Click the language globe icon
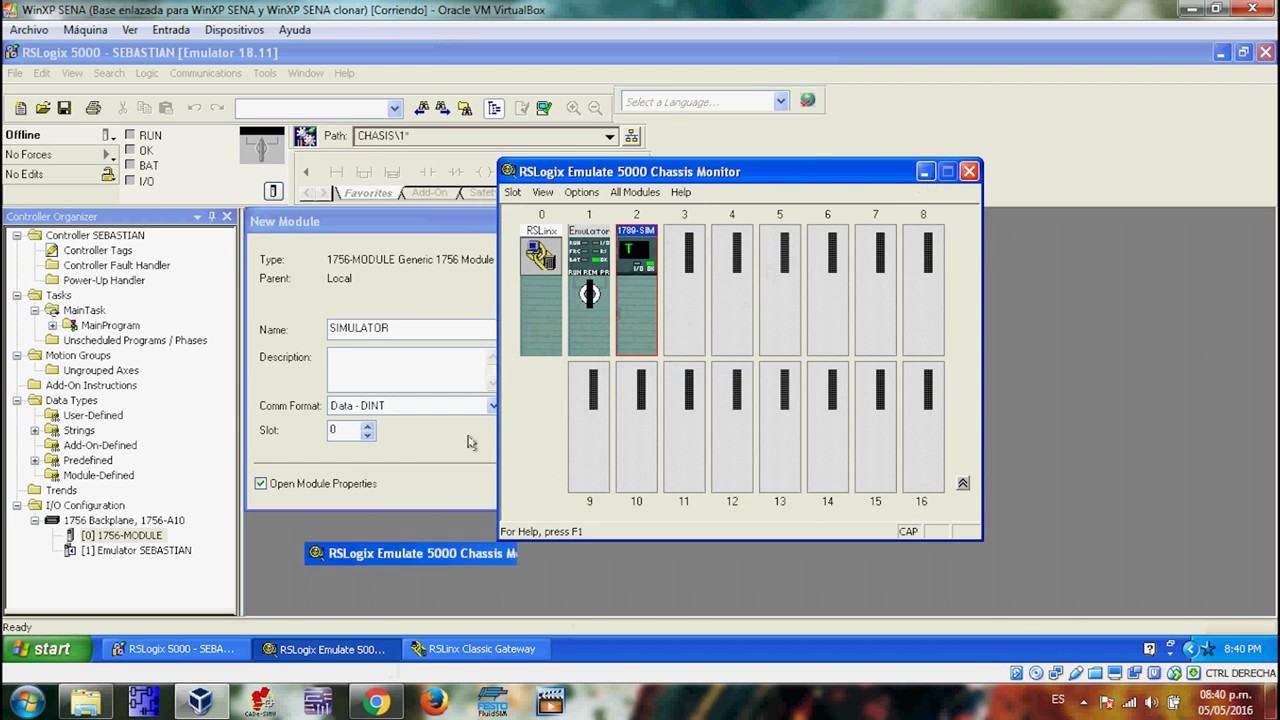Viewport: 1280px width, 720px height. pos(807,101)
